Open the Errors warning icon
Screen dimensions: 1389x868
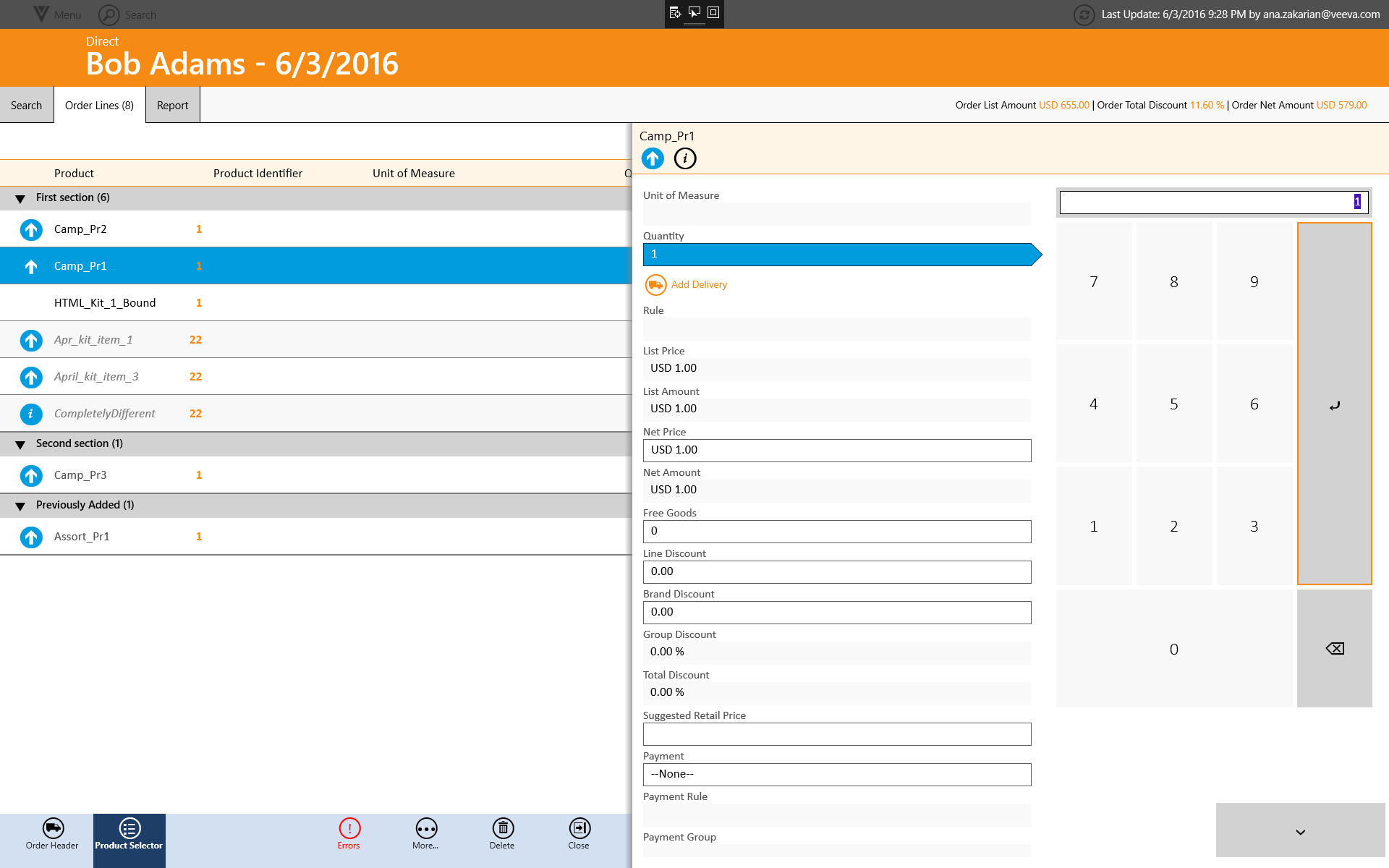[x=349, y=828]
